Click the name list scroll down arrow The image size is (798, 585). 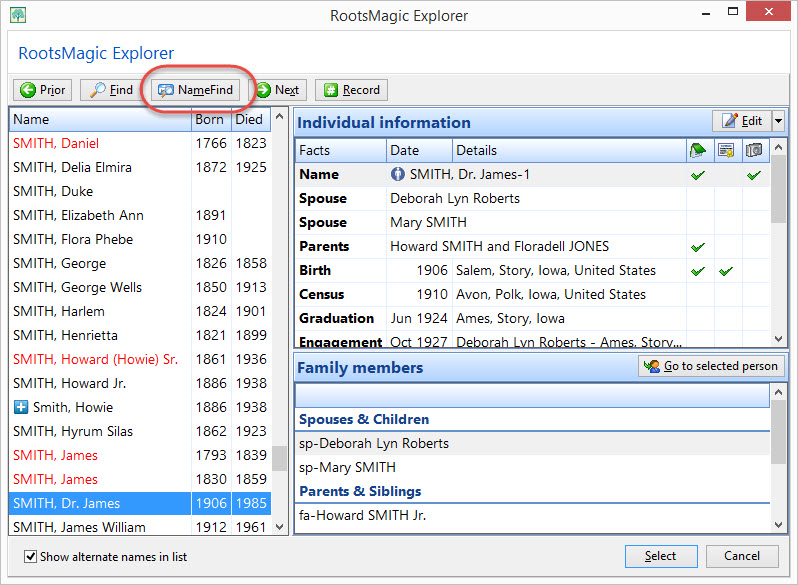pyautogui.click(x=279, y=526)
